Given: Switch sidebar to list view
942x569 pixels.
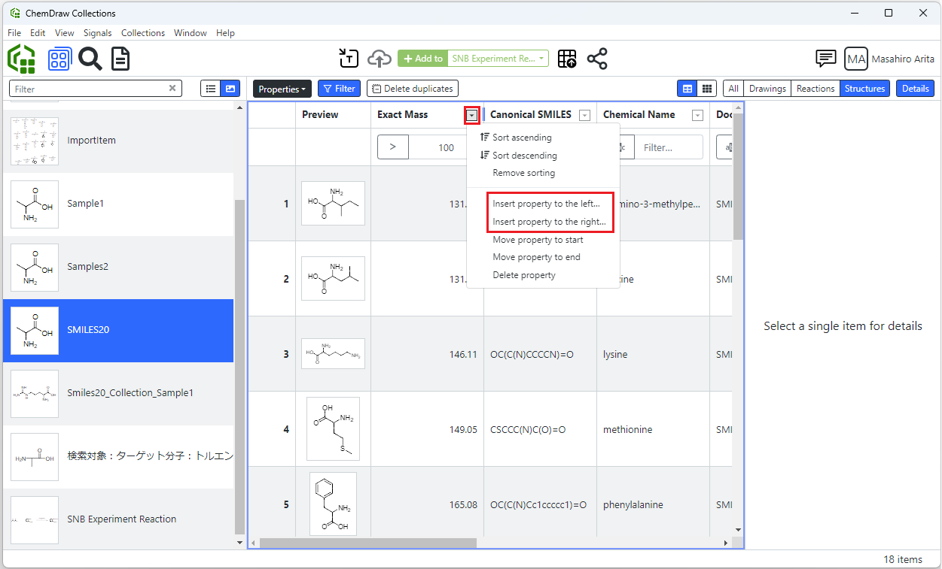Looking at the screenshot, I should click(x=211, y=89).
